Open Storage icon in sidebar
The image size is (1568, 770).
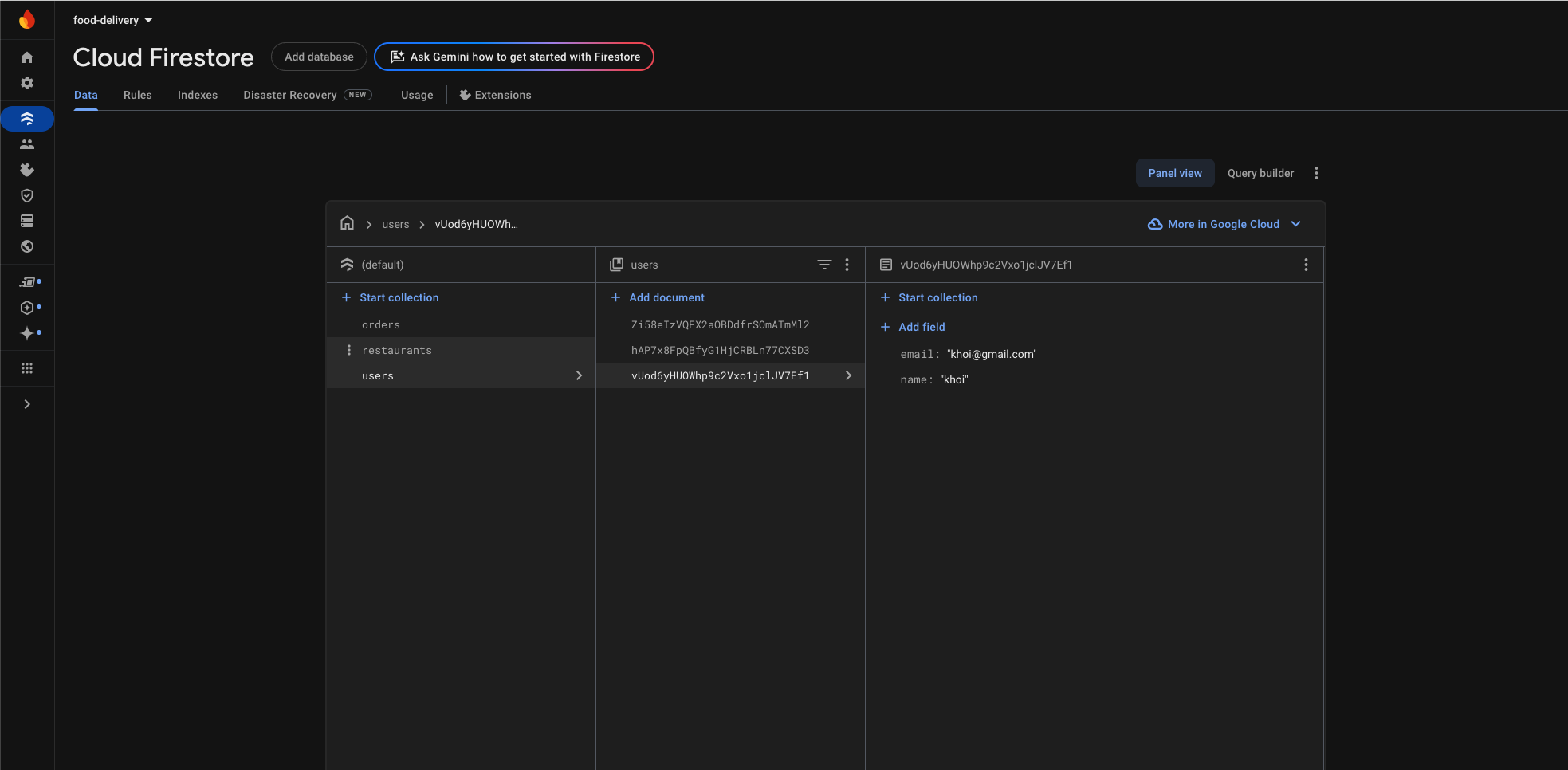pyautogui.click(x=27, y=221)
